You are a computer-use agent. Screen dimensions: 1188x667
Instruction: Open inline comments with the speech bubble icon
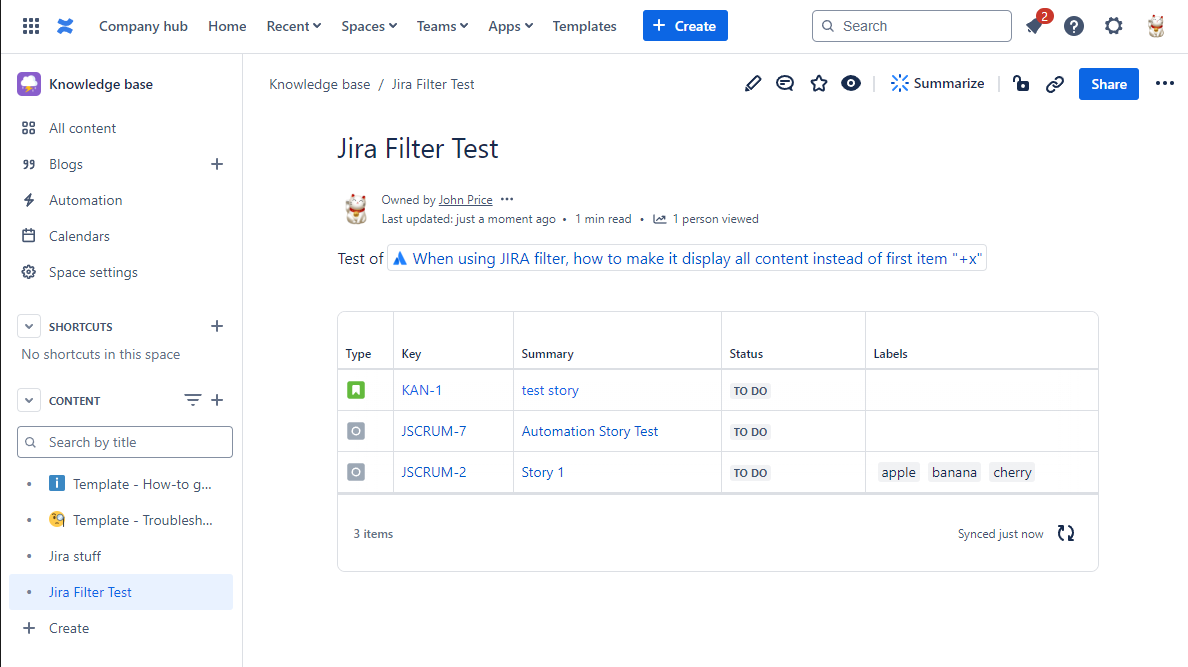(785, 84)
